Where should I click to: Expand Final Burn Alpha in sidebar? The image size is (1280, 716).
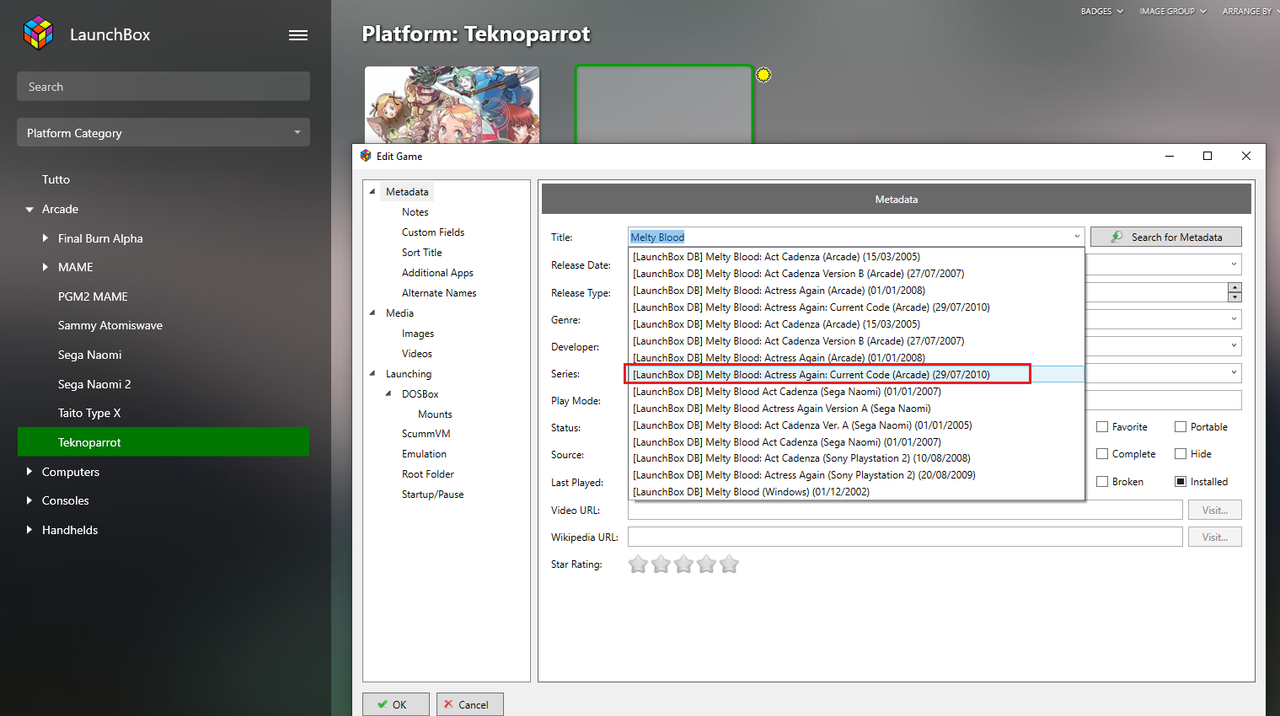tap(46, 239)
